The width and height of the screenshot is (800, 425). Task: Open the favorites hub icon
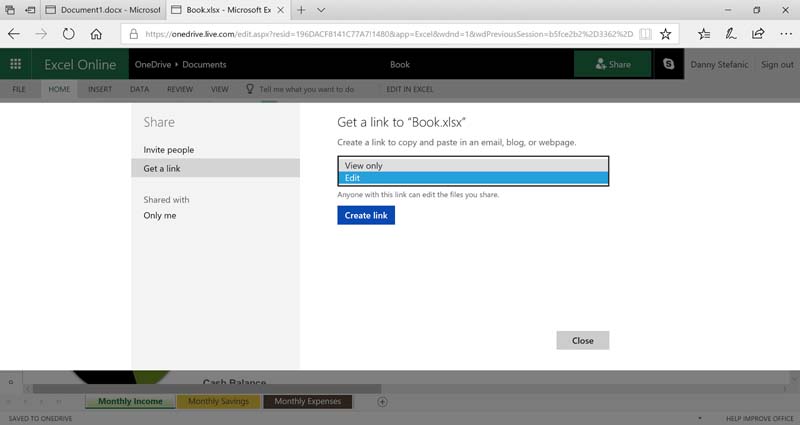[x=704, y=34]
